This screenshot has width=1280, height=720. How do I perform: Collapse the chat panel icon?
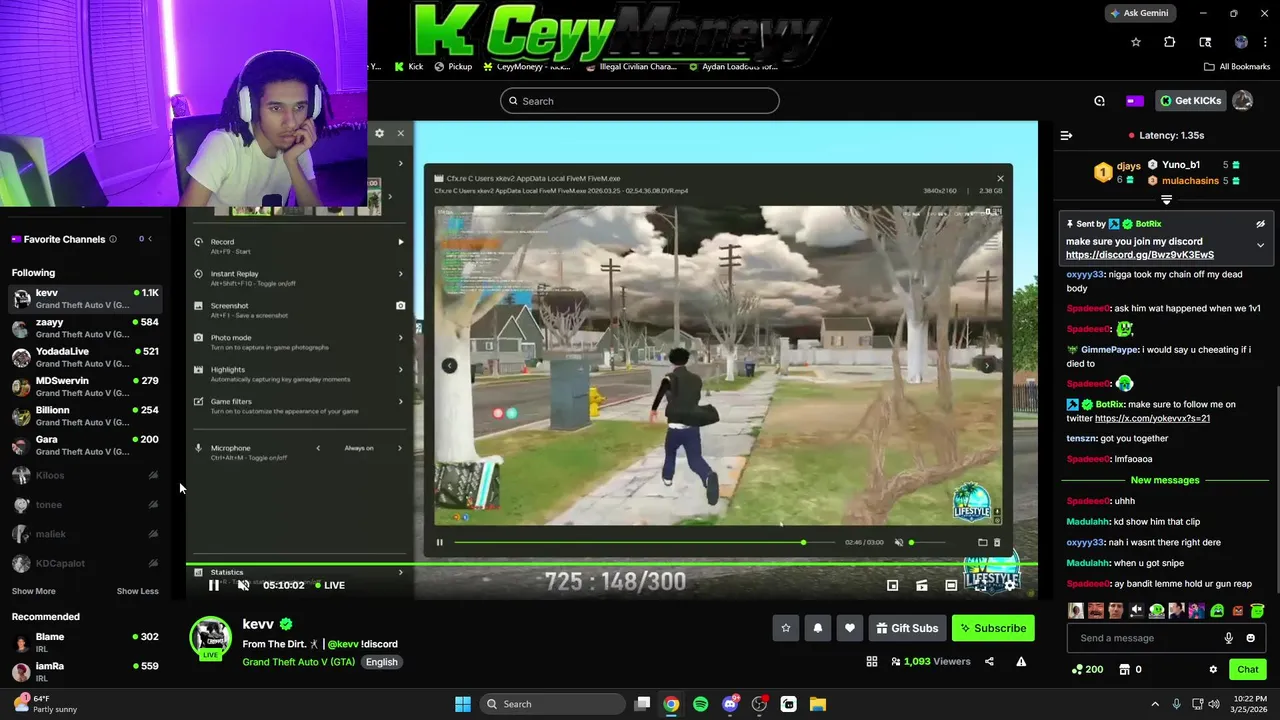pyautogui.click(x=1066, y=135)
